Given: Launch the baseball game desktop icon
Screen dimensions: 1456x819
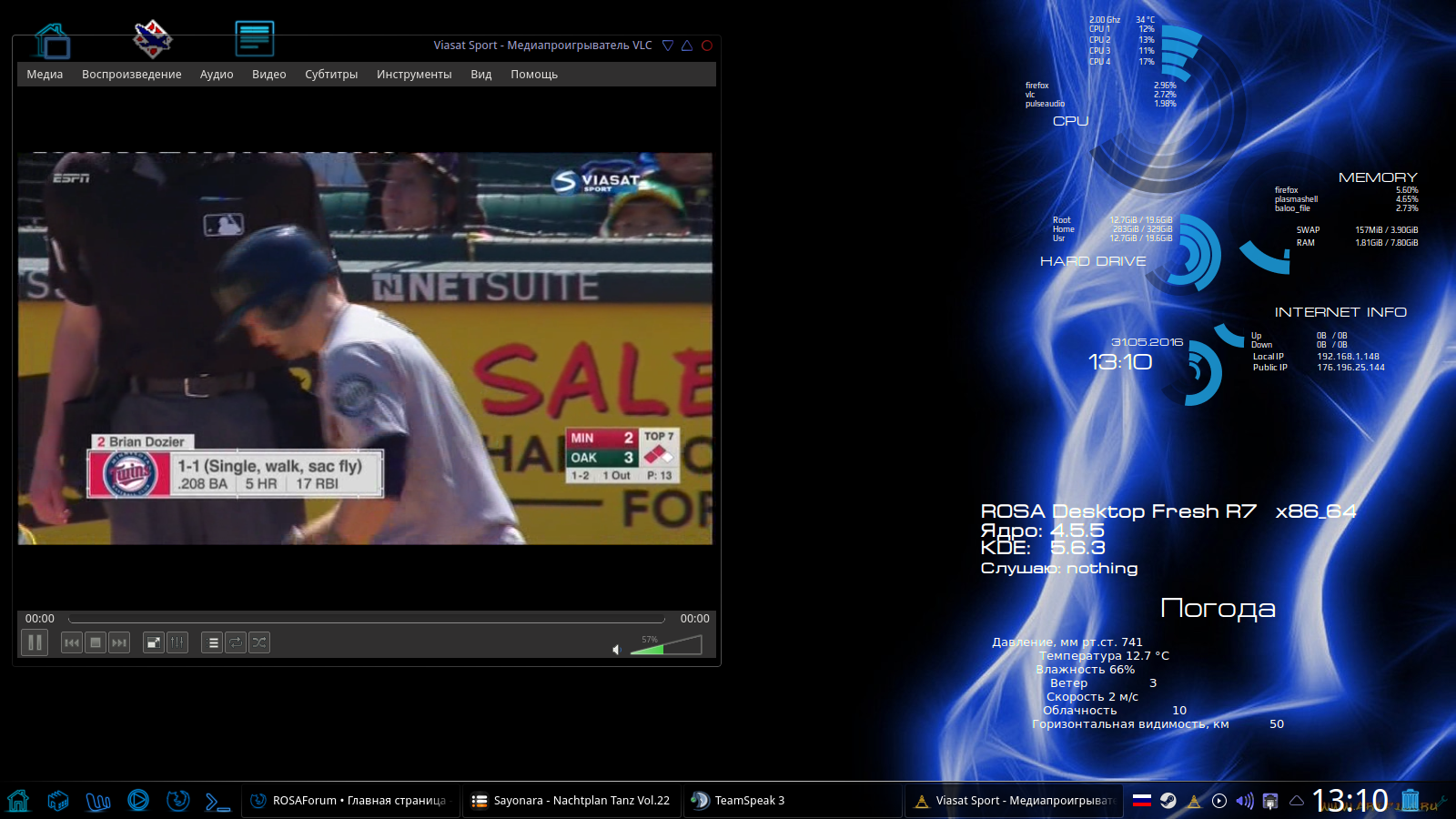Looking at the screenshot, I should click(153, 39).
